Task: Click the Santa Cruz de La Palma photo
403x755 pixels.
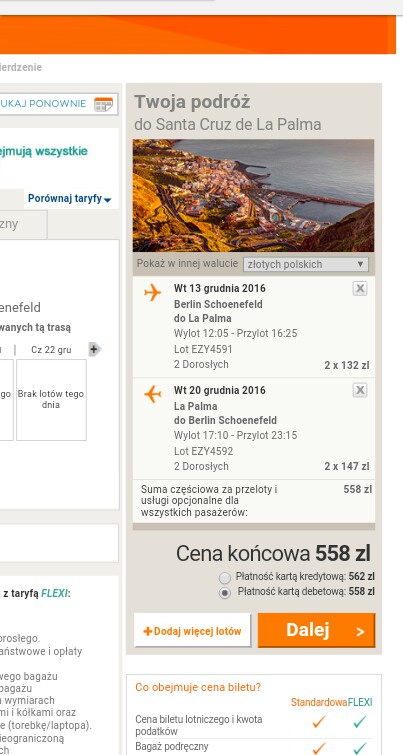Action: click(x=254, y=195)
